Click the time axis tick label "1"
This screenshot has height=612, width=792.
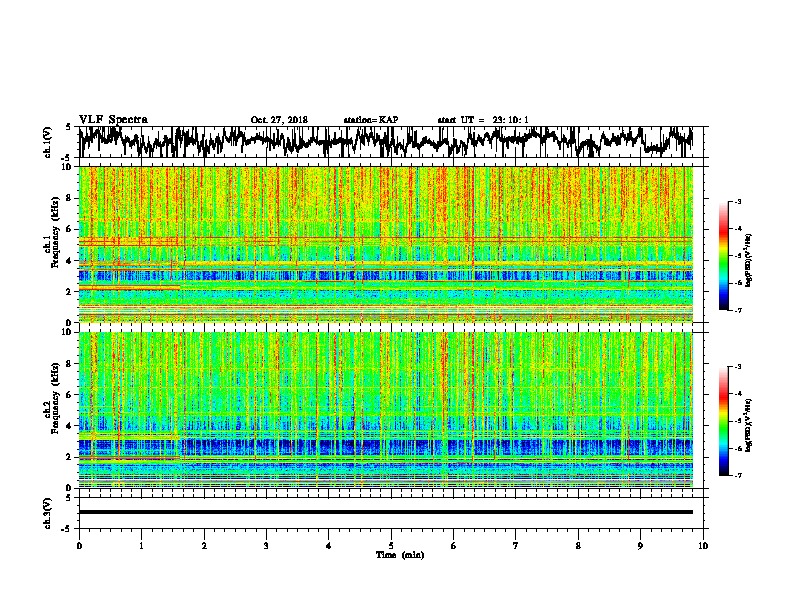coord(141,546)
